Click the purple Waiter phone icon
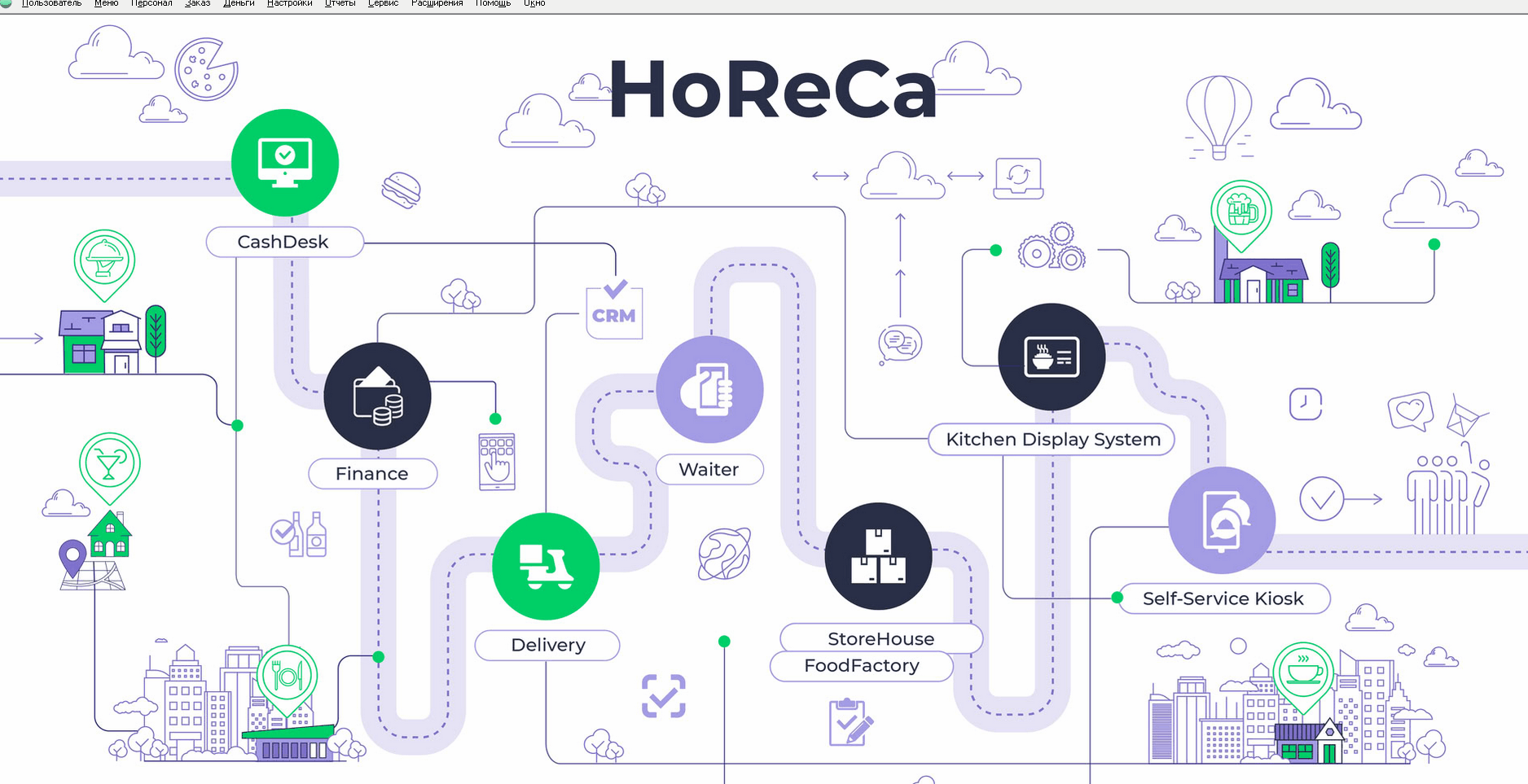Image resolution: width=1528 pixels, height=784 pixels. tap(709, 389)
